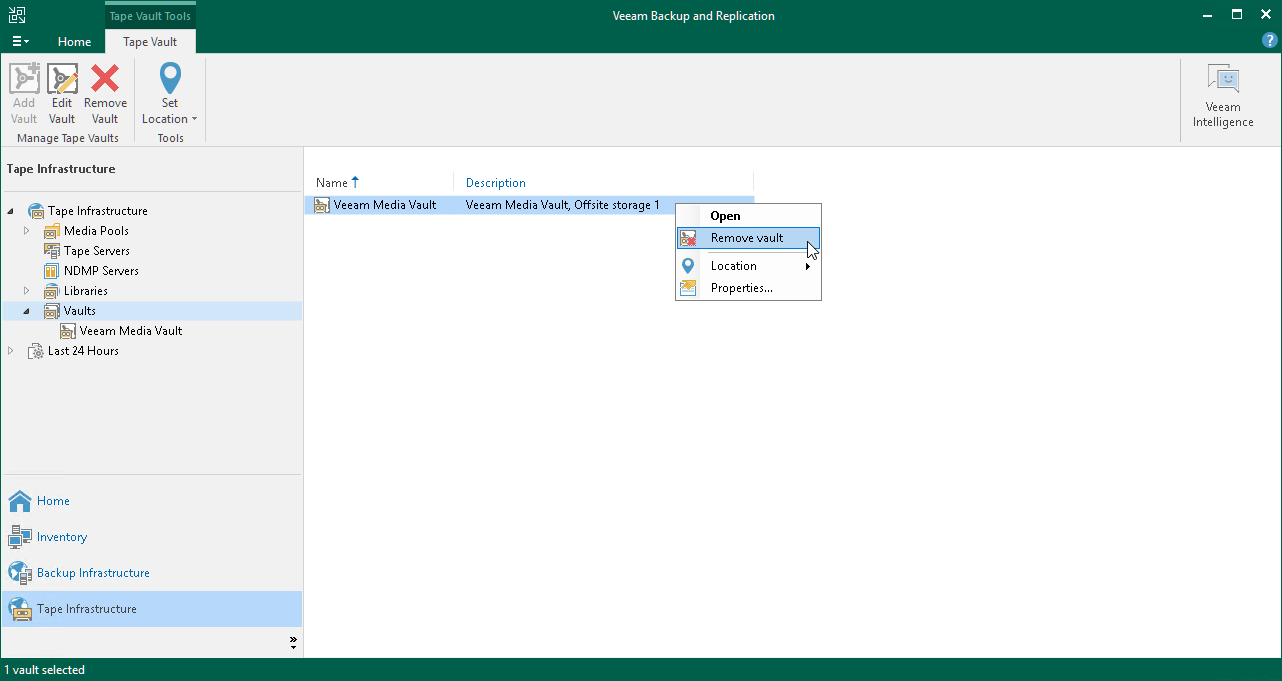Viewport: 1282px width, 681px height.
Task: Click the Properties icon in context menu
Action: 688,288
